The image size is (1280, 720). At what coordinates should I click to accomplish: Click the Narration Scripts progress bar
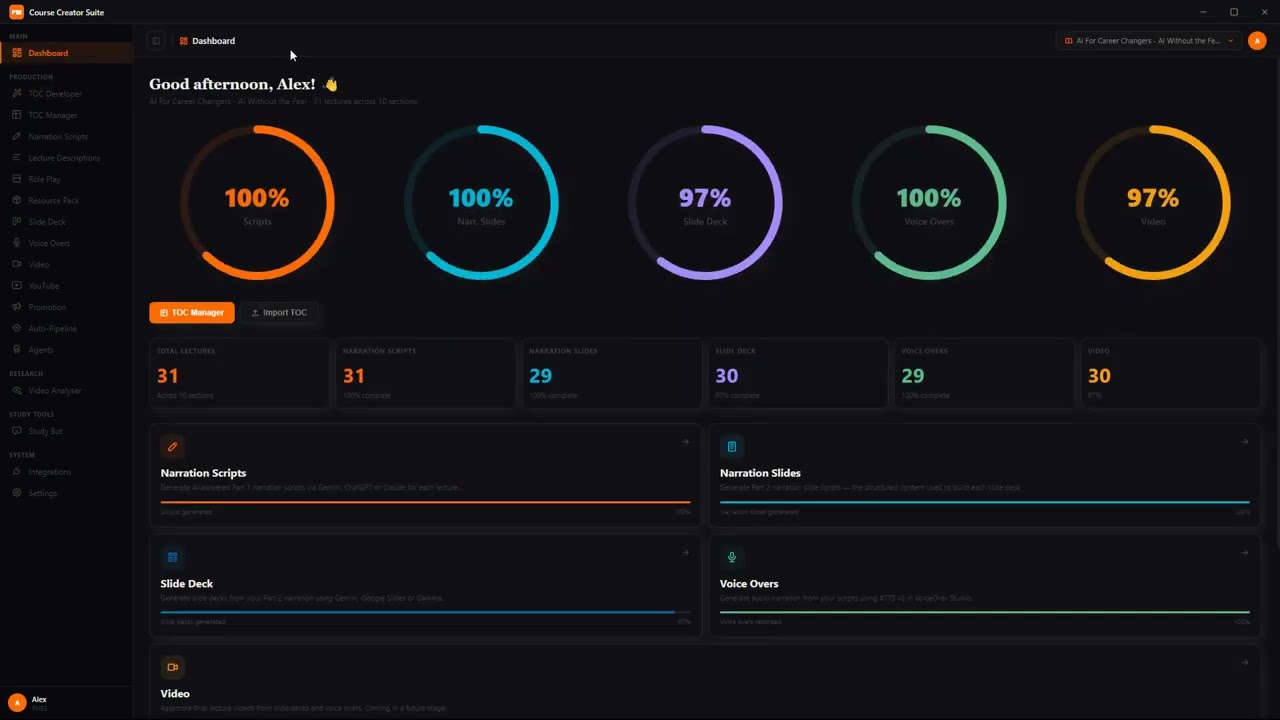coord(425,502)
